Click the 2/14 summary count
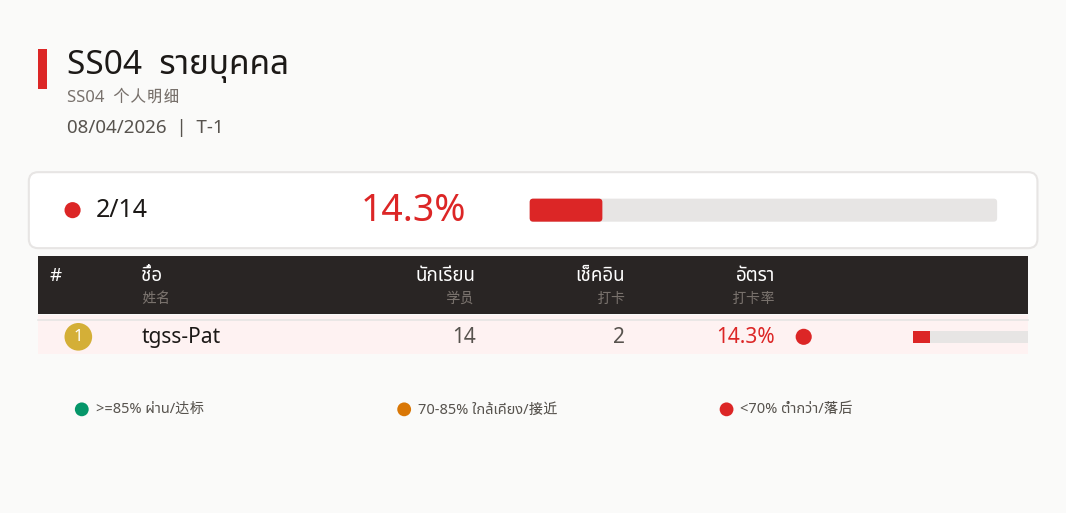1066x513 pixels. [x=121, y=209]
